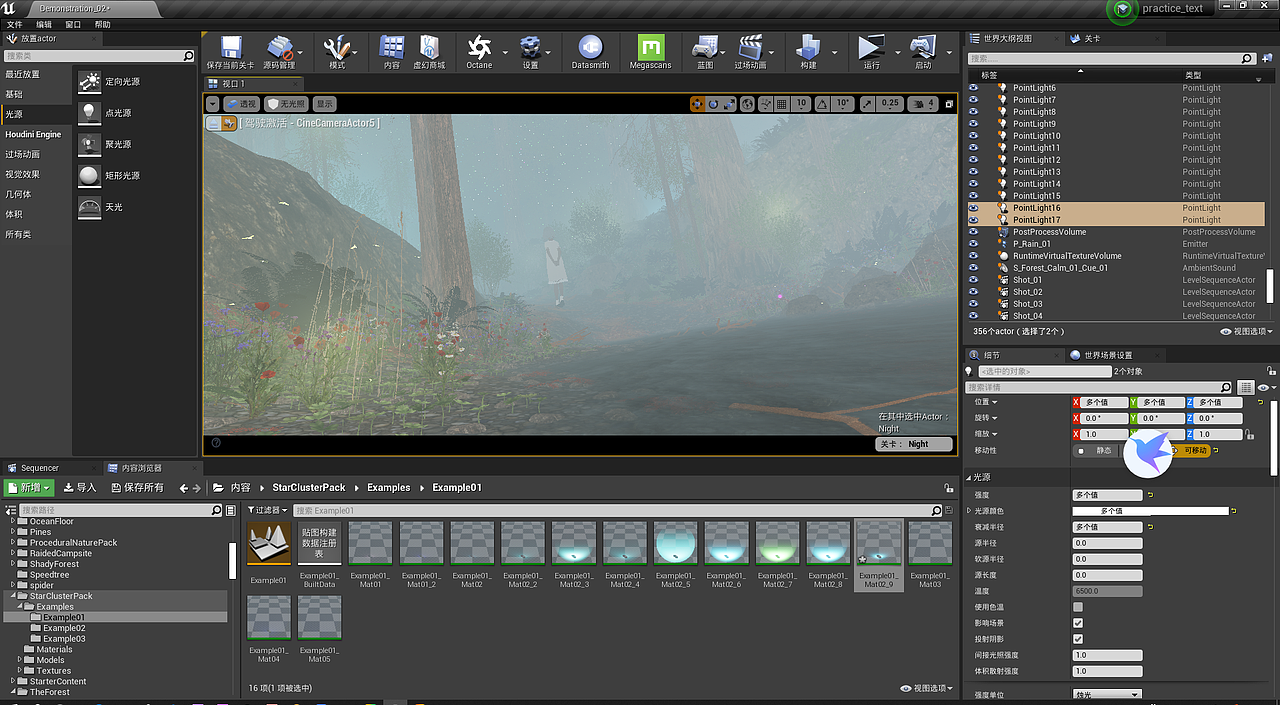Viewport: 1280px width, 705px height.
Task: Select Rect Light (矩形光源) actor icon
Action: [x=90, y=175]
